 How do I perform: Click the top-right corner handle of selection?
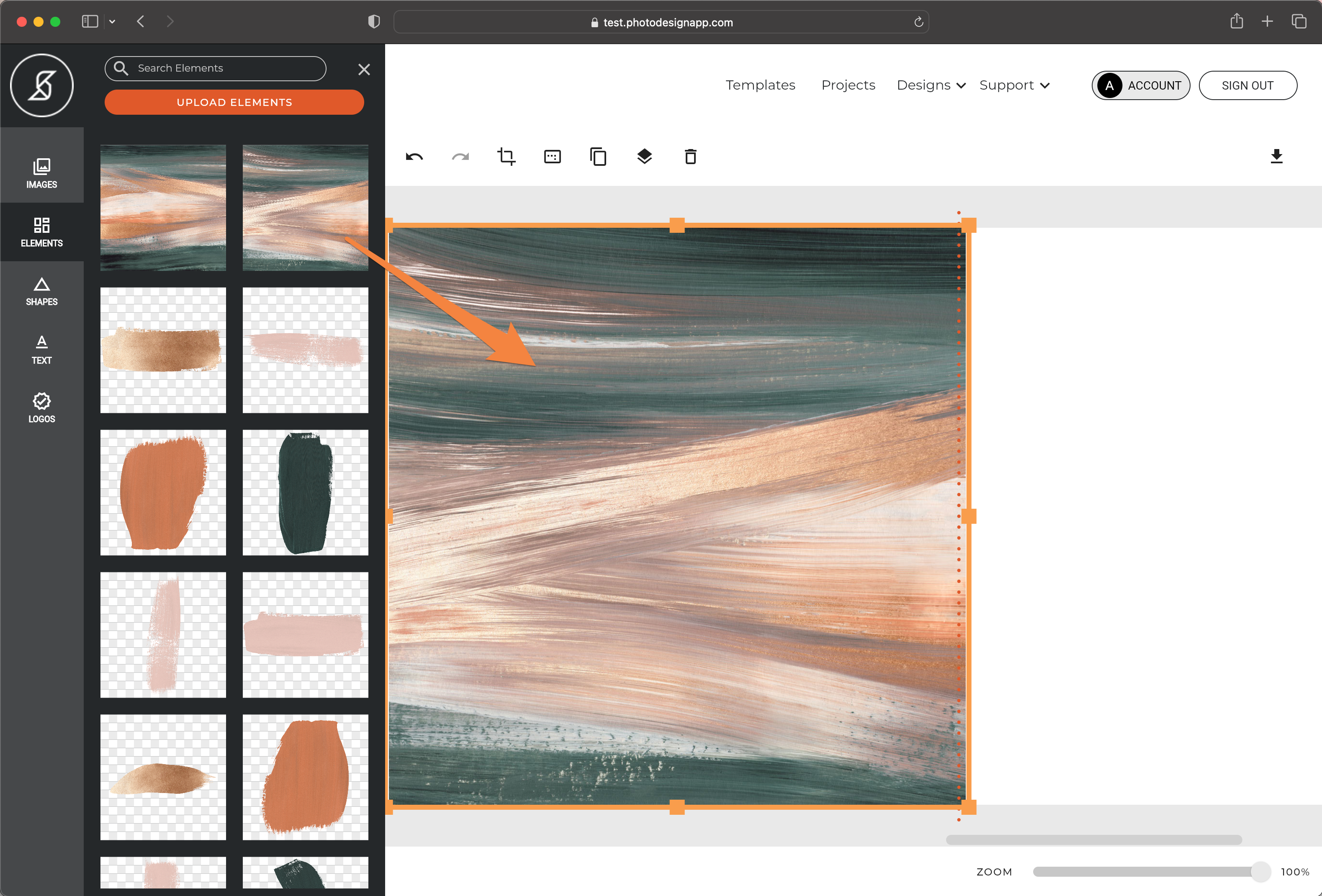(969, 225)
